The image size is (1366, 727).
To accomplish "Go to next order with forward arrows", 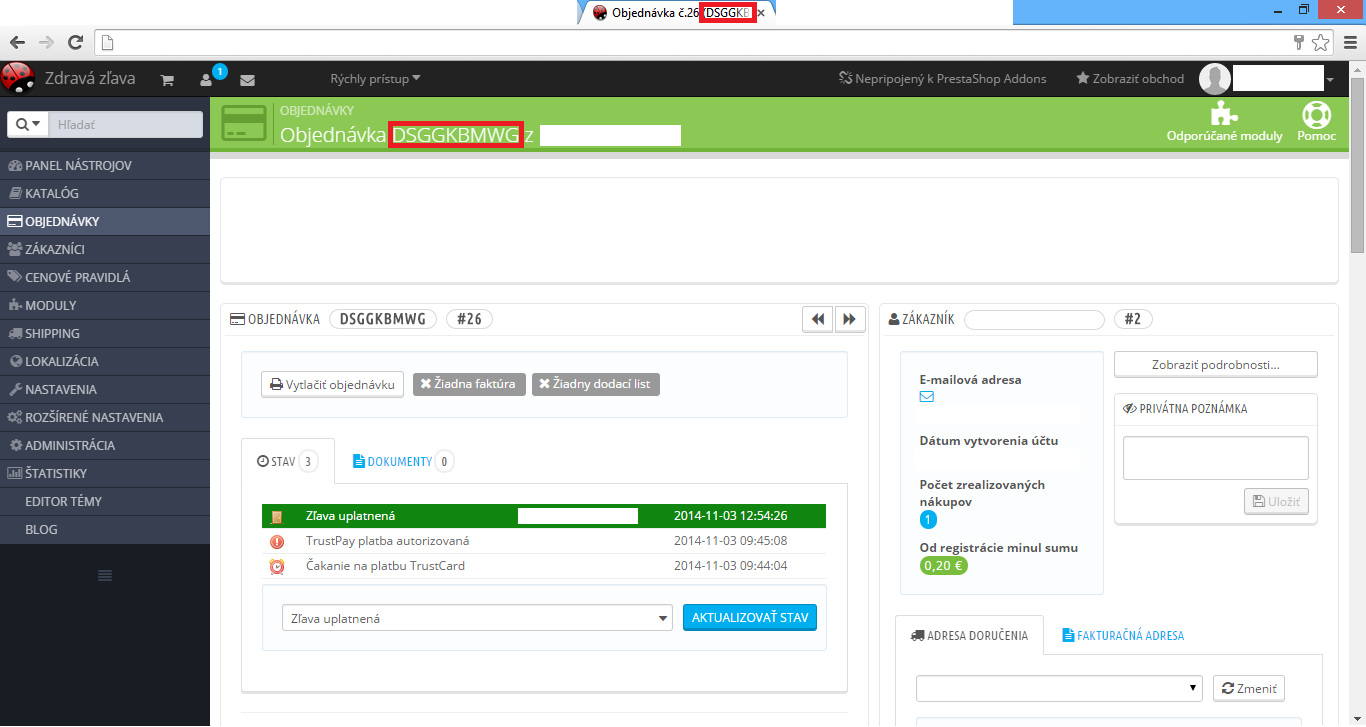I will click(850, 319).
